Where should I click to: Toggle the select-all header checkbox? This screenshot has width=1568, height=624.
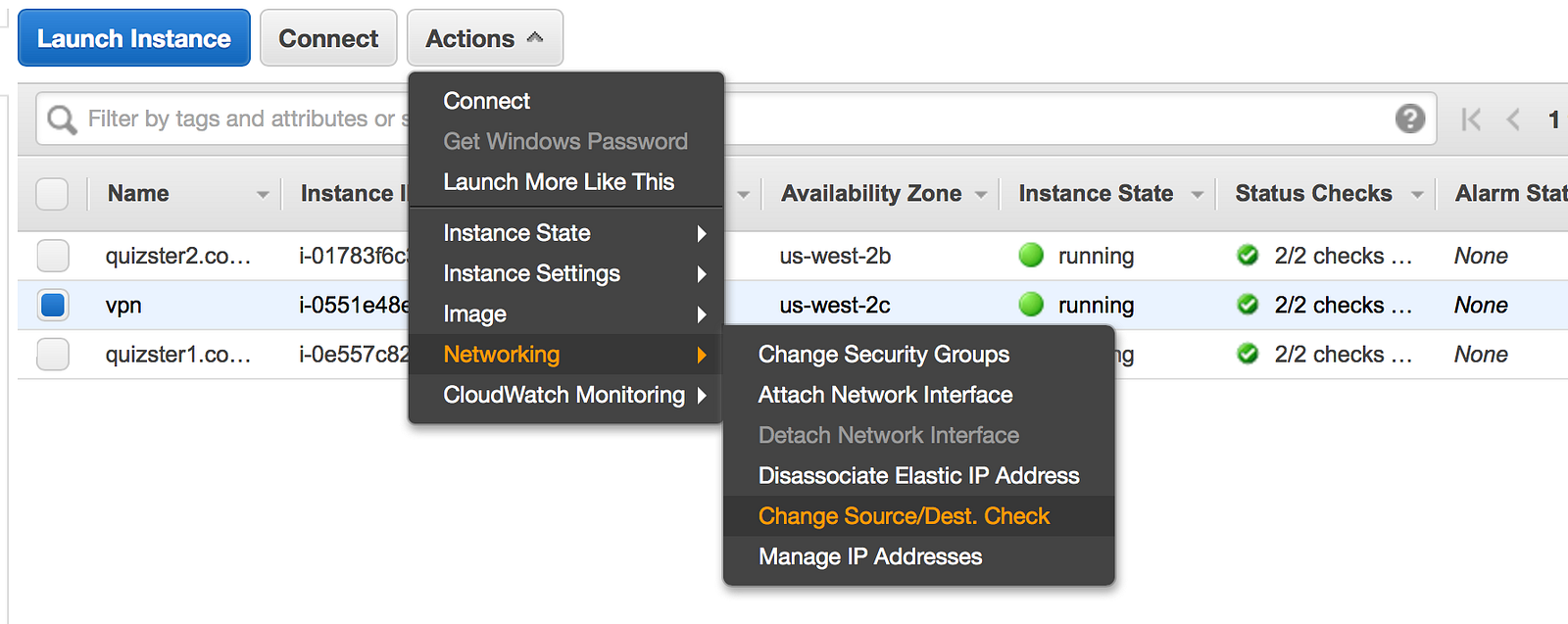point(52,194)
